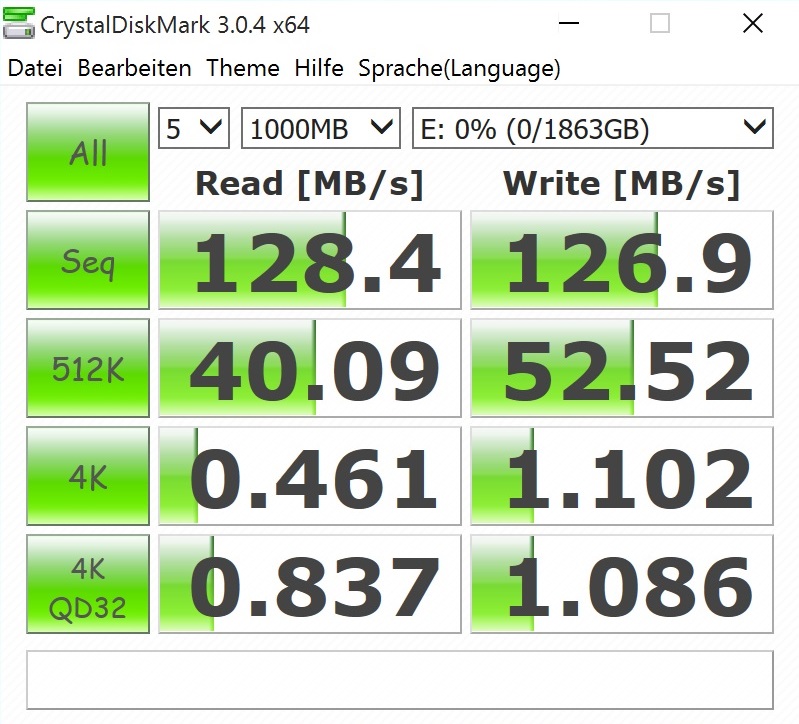Expand the 1000MB test size dropdown
799x724 pixels.
(320, 128)
